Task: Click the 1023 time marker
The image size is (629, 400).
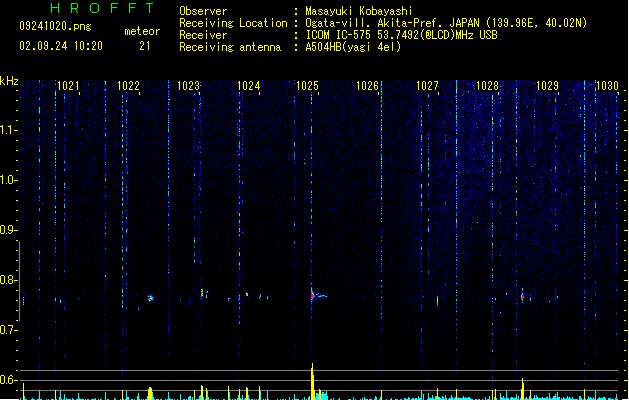Action: 188,86
